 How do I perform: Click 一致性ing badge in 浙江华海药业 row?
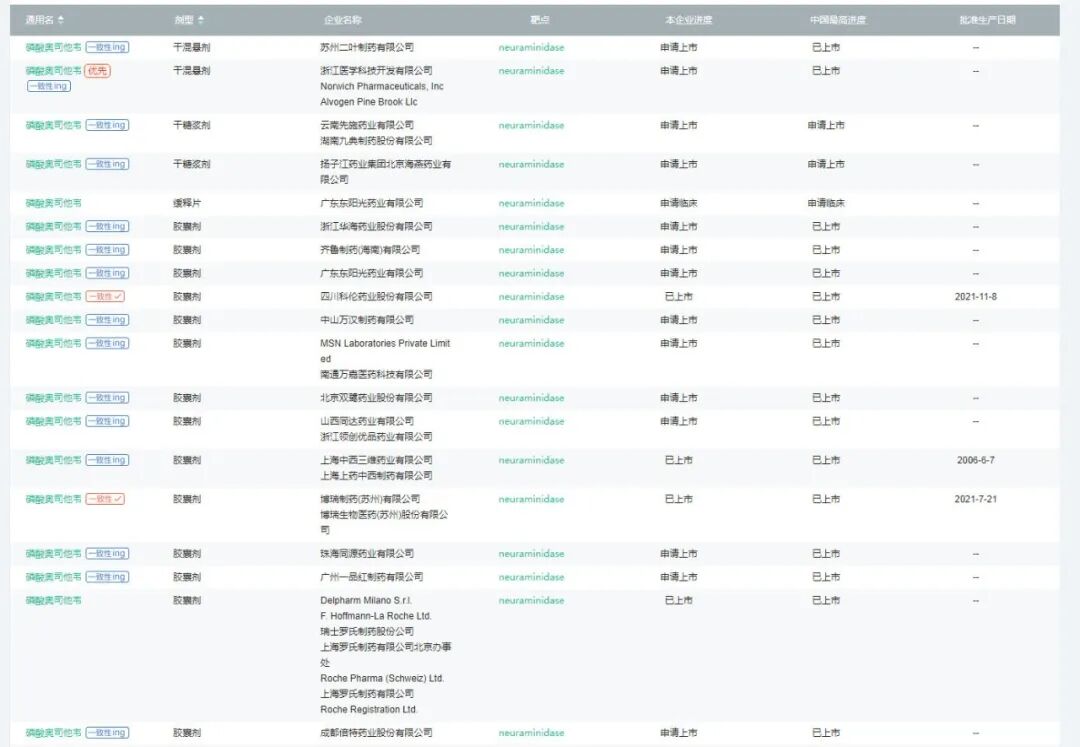pyautogui.click(x=107, y=226)
